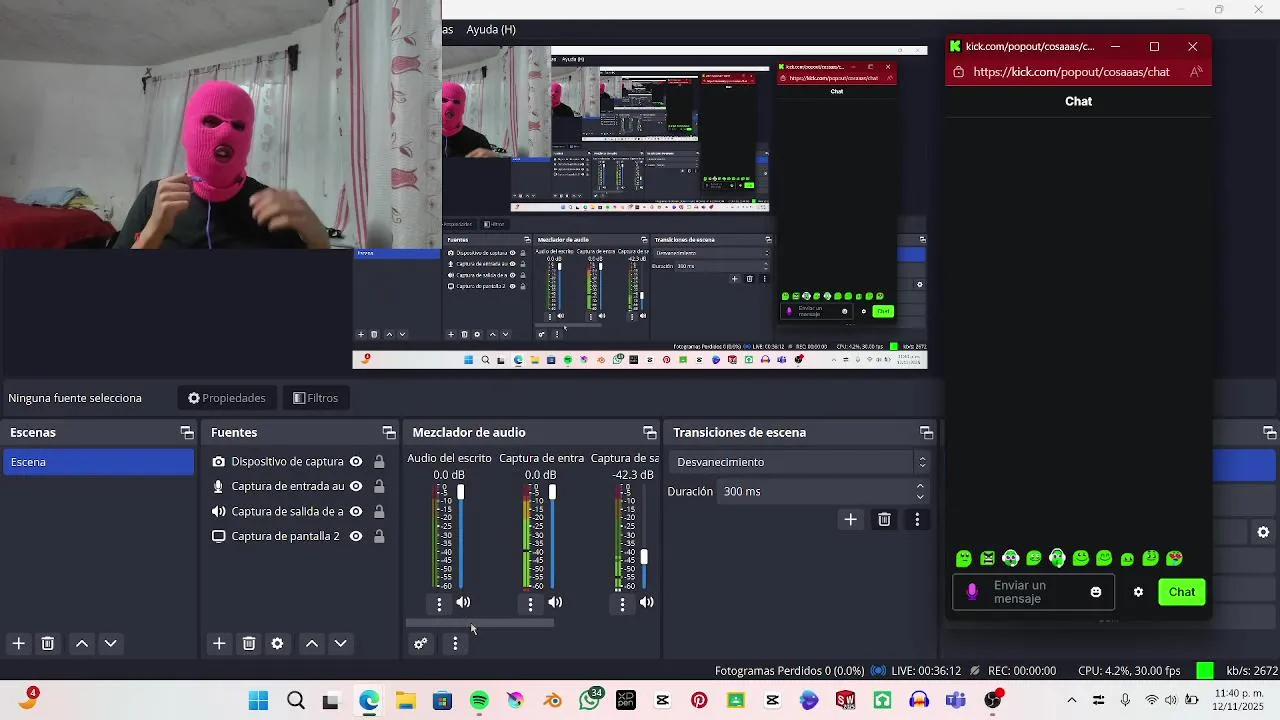Viewport: 1280px width, 720px height.
Task: Insert the heart-eyes Kick emote
Action: tap(1174, 559)
